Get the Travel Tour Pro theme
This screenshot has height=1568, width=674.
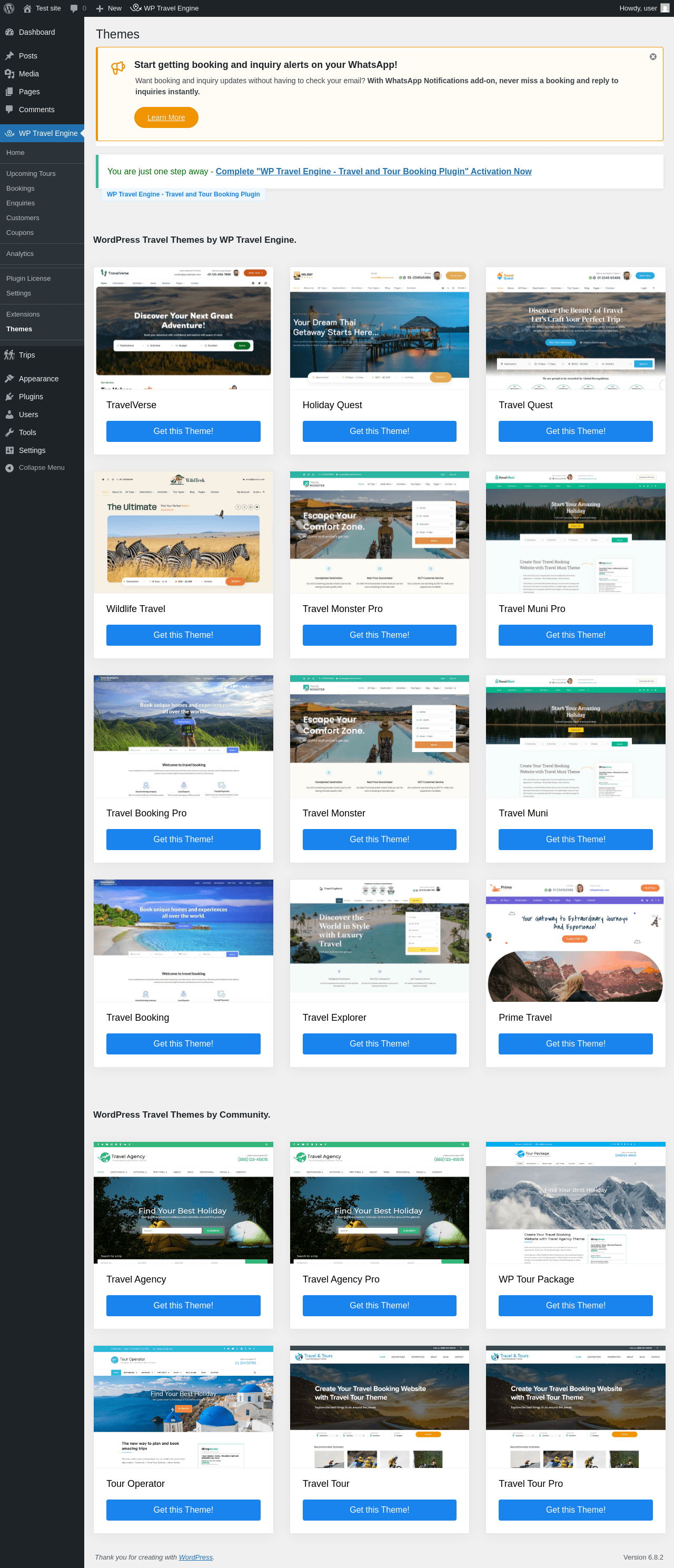pos(576,1510)
